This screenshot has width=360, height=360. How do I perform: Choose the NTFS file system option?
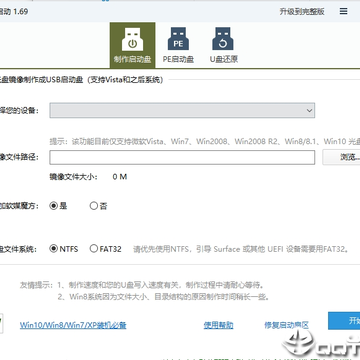(64, 249)
